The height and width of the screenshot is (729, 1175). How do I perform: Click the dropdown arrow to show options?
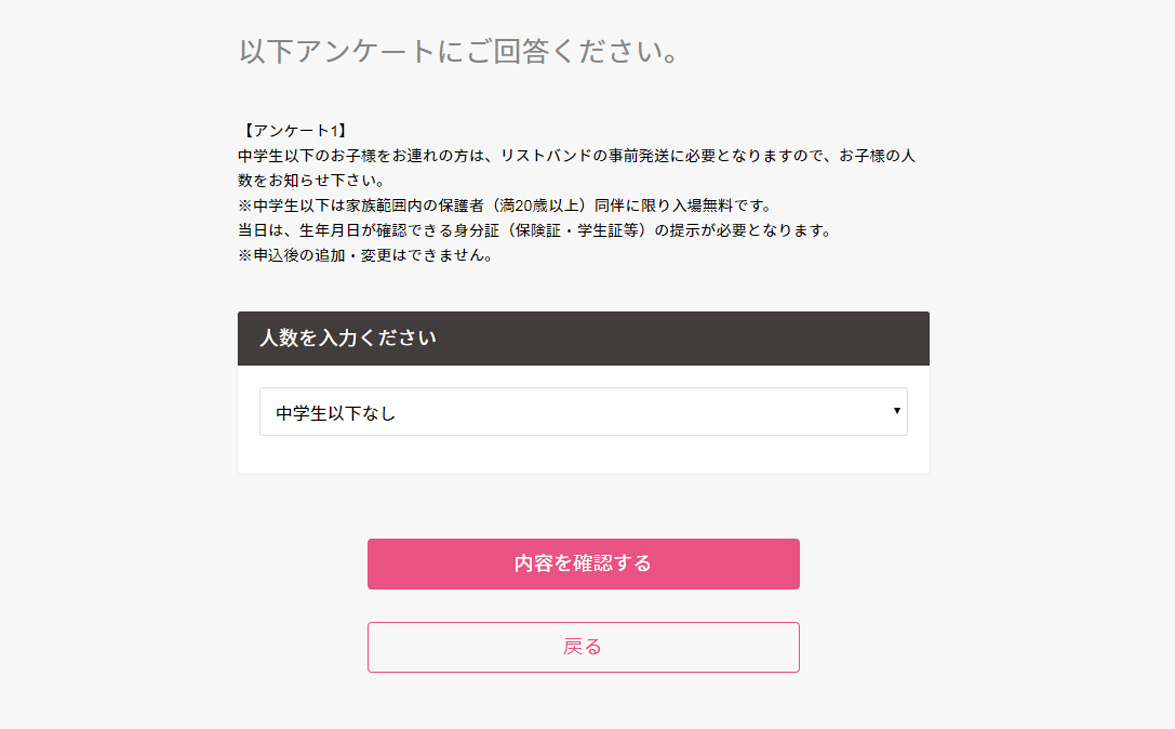[x=897, y=410]
